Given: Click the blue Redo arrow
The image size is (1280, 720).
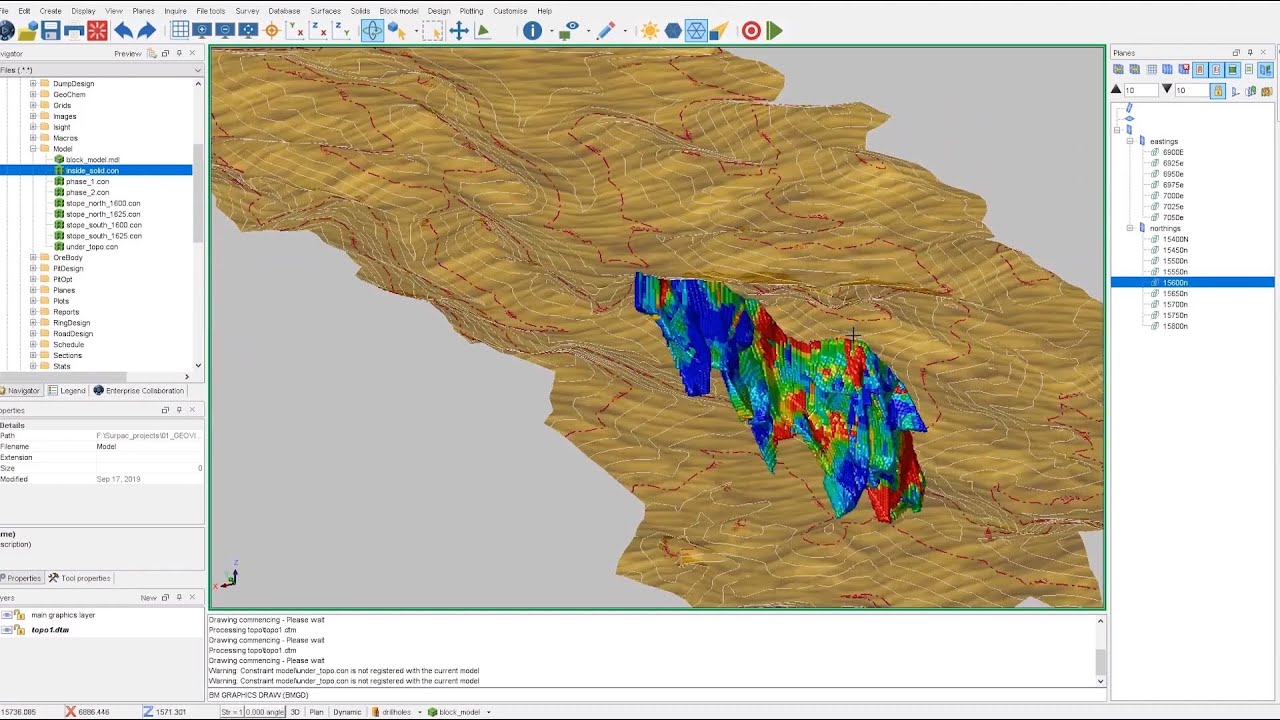Looking at the screenshot, I should (146, 31).
